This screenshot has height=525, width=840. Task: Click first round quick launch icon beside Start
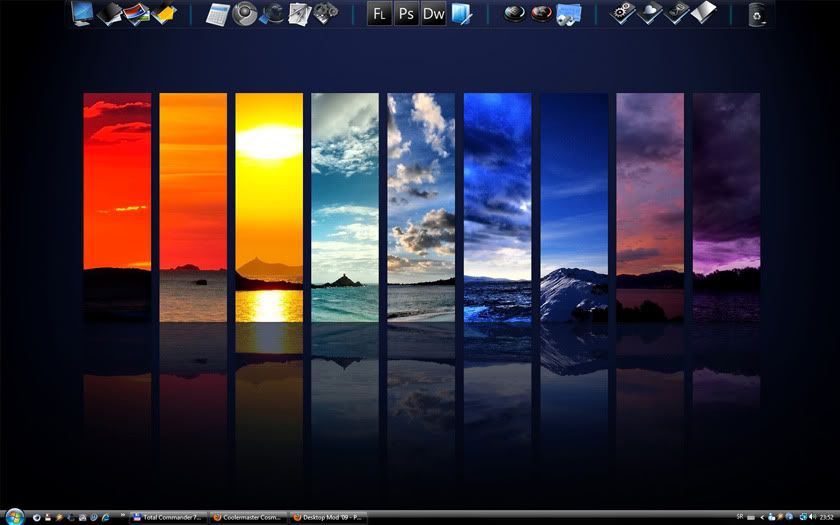tap(36, 518)
